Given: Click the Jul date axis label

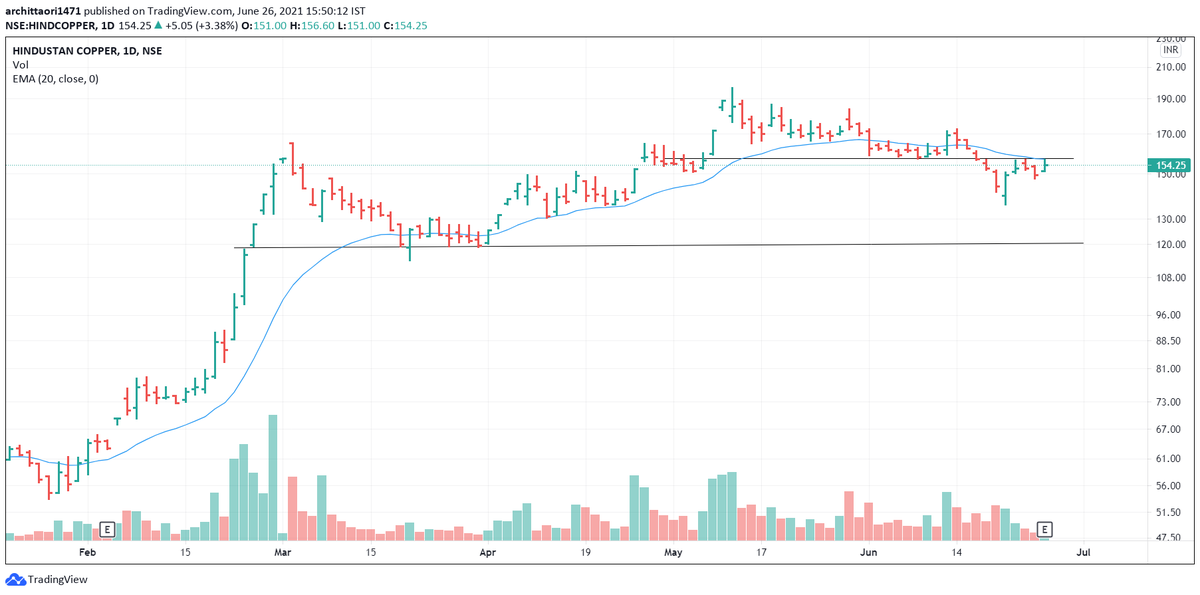Looking at the screenshot, I should coord(1083,552).
